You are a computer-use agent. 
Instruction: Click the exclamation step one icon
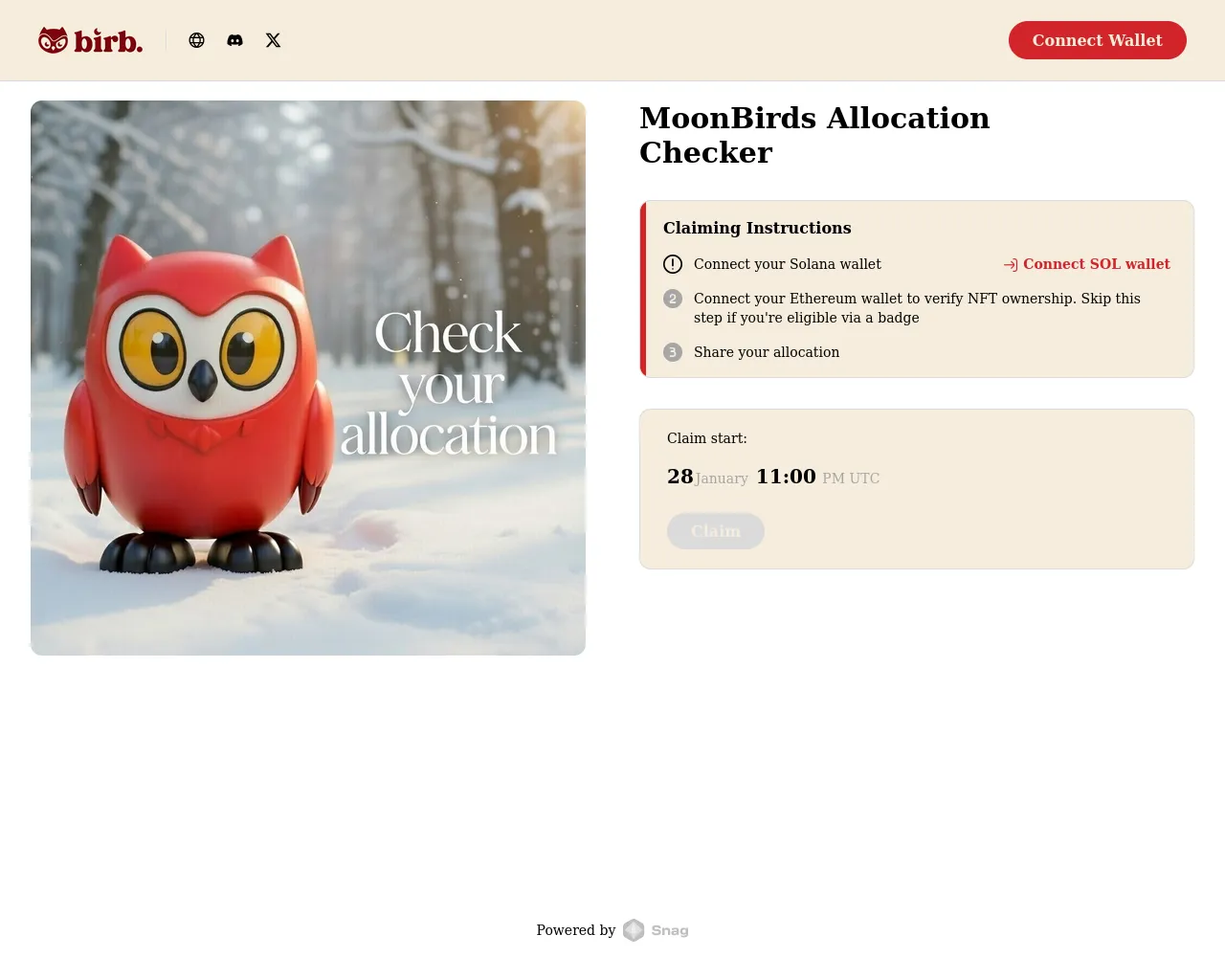pyautogui.click(x=673, y=264)
